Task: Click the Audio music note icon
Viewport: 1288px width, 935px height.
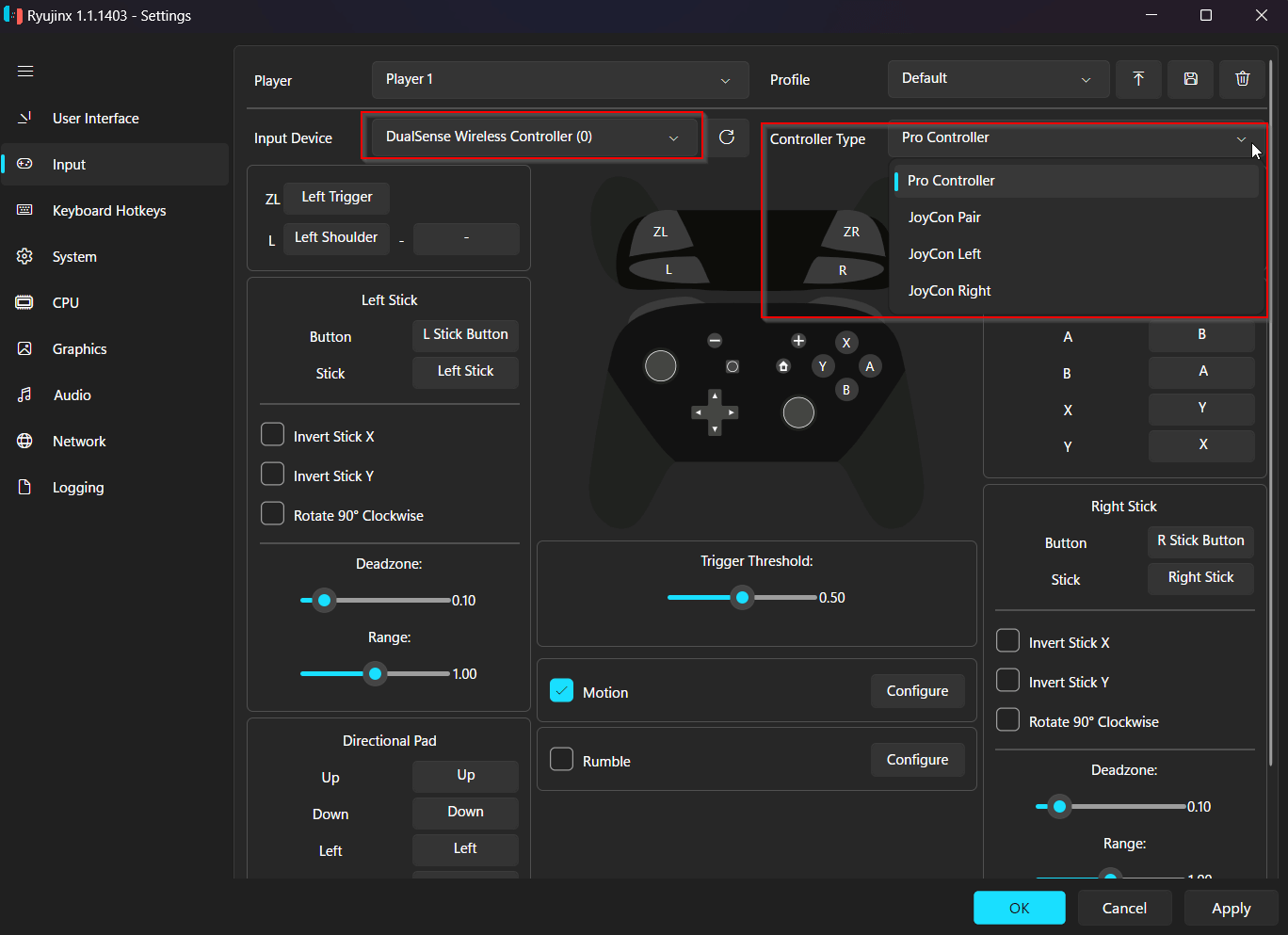Action: click(x=25, y=395)
